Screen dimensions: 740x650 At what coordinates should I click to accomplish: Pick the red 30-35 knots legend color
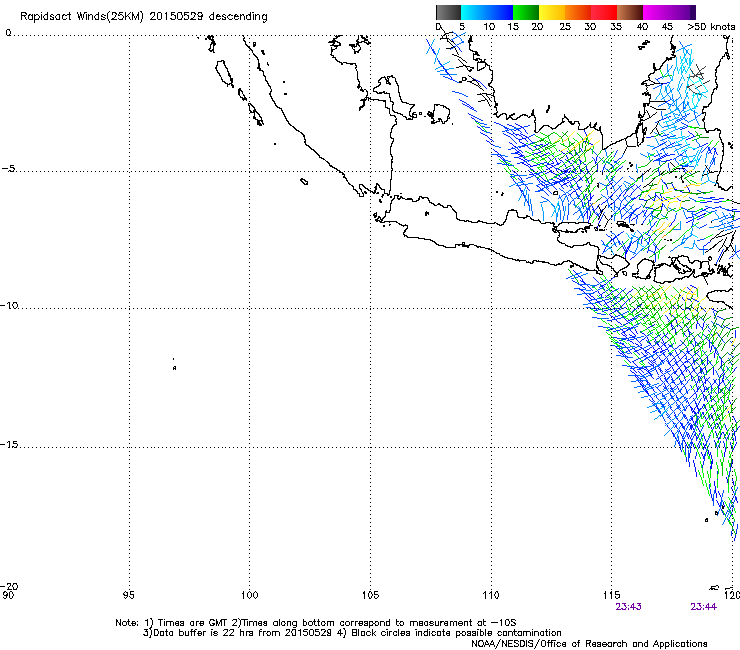604,12
